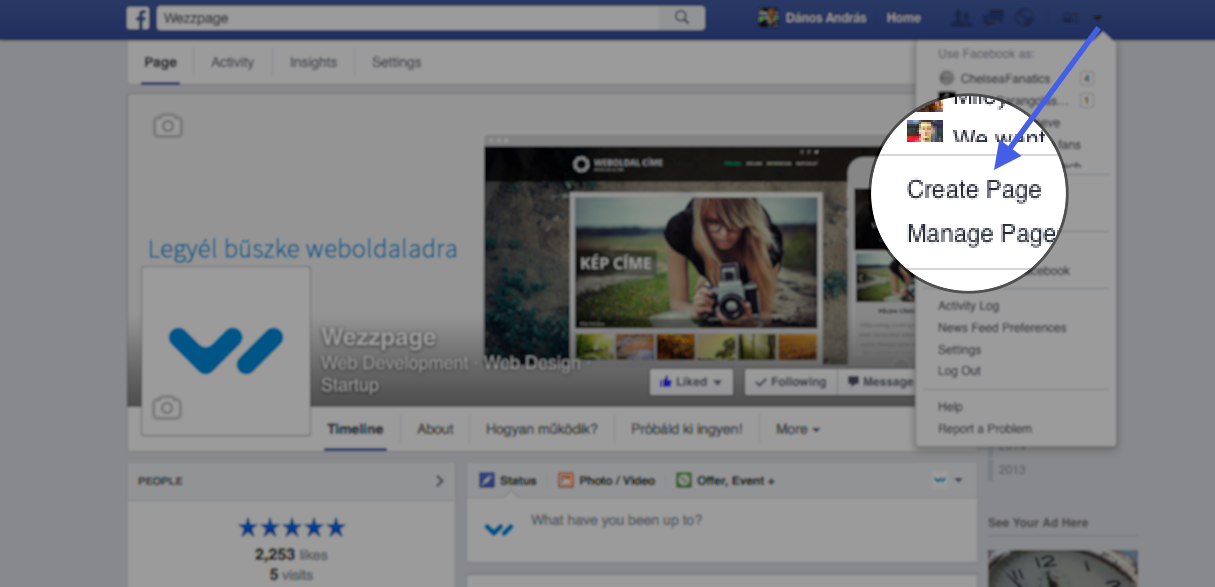The image size is (1215, 587).
Task: Click the clock ad thumbnail
Action: coord(1062,566)
